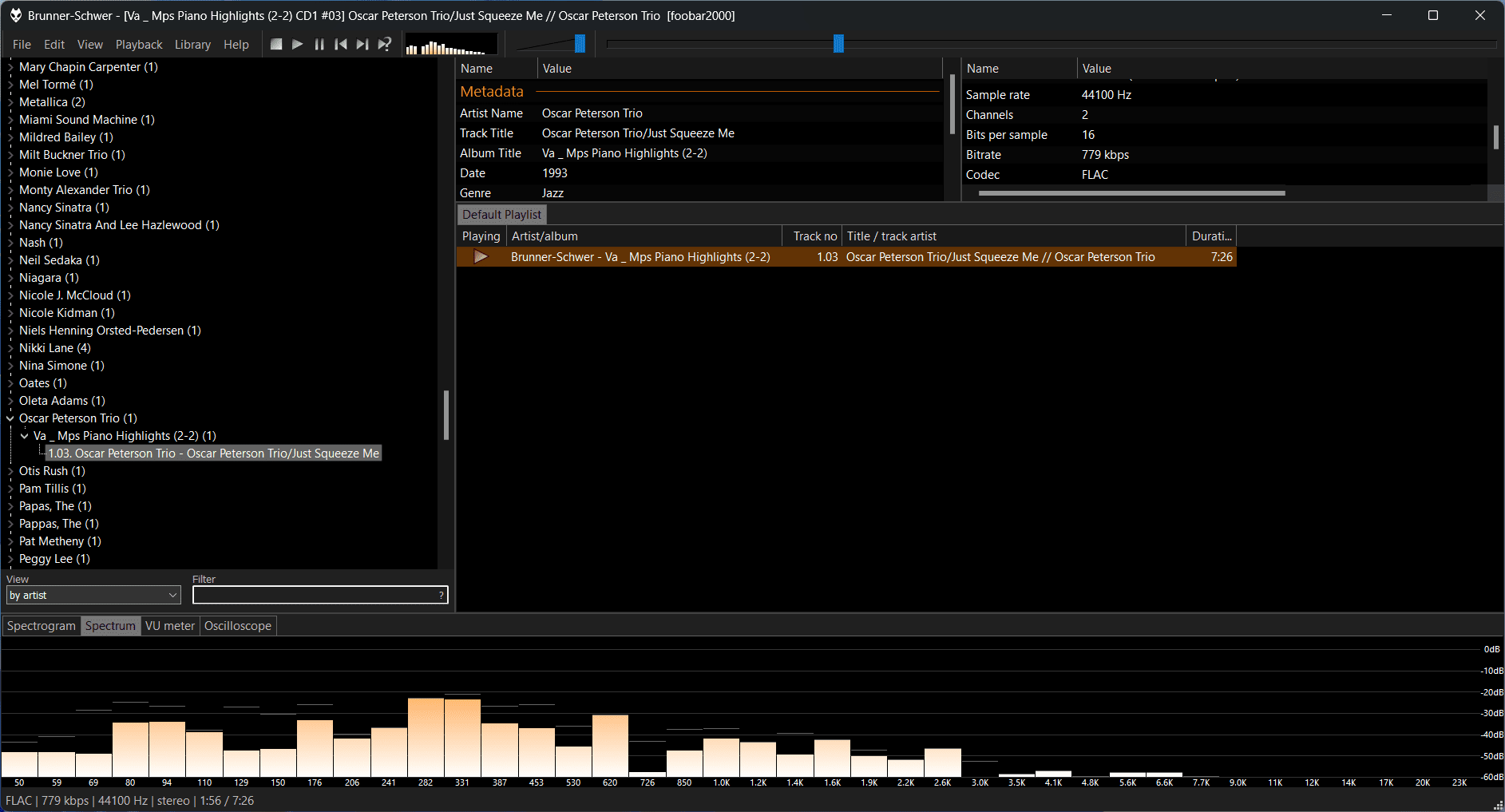The image size is (1505, 812).
Task: Stop playback with the Stop button
Action: [x=276, y=44]
